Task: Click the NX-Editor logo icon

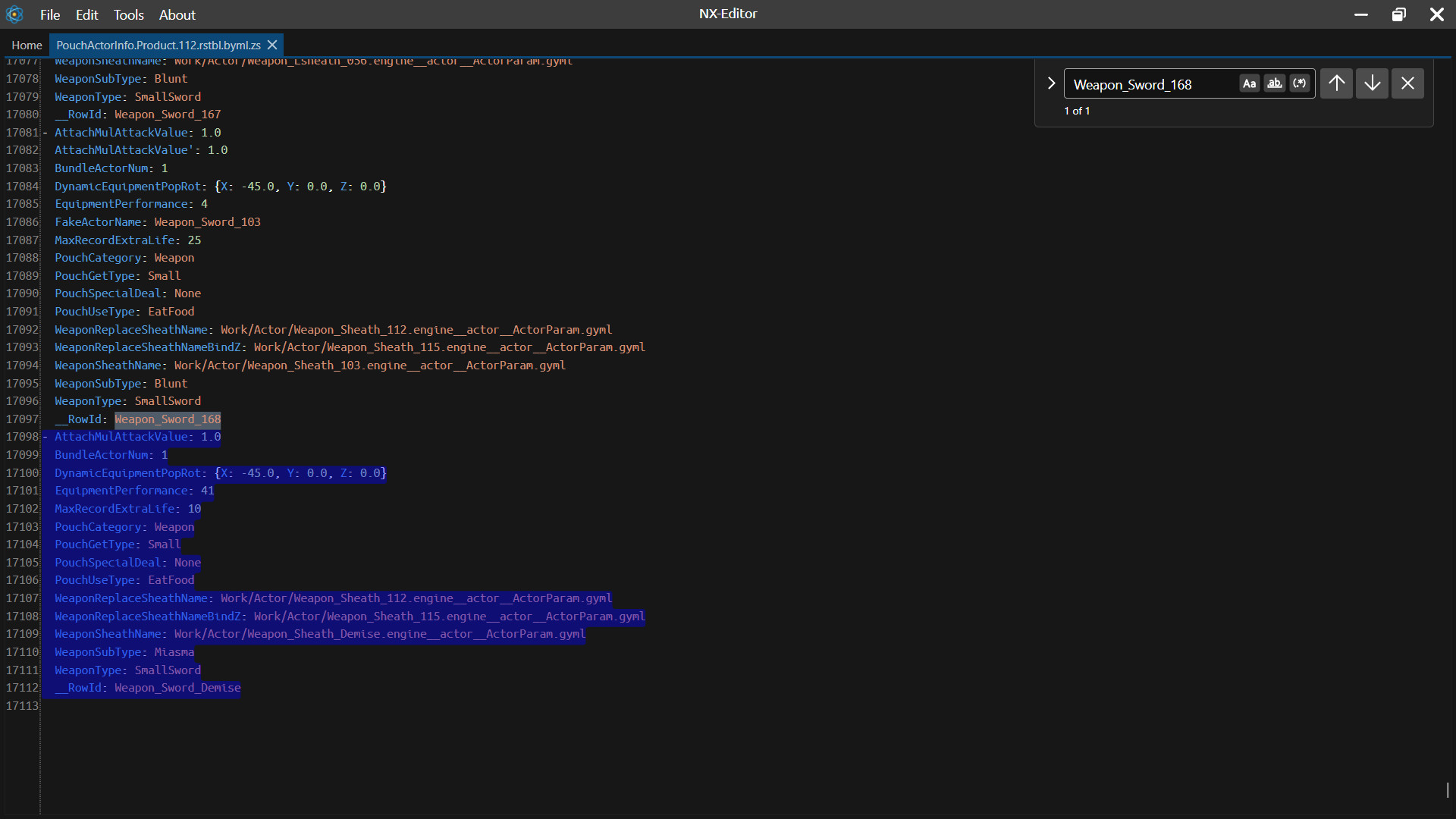Action: (x=14, y=14)
